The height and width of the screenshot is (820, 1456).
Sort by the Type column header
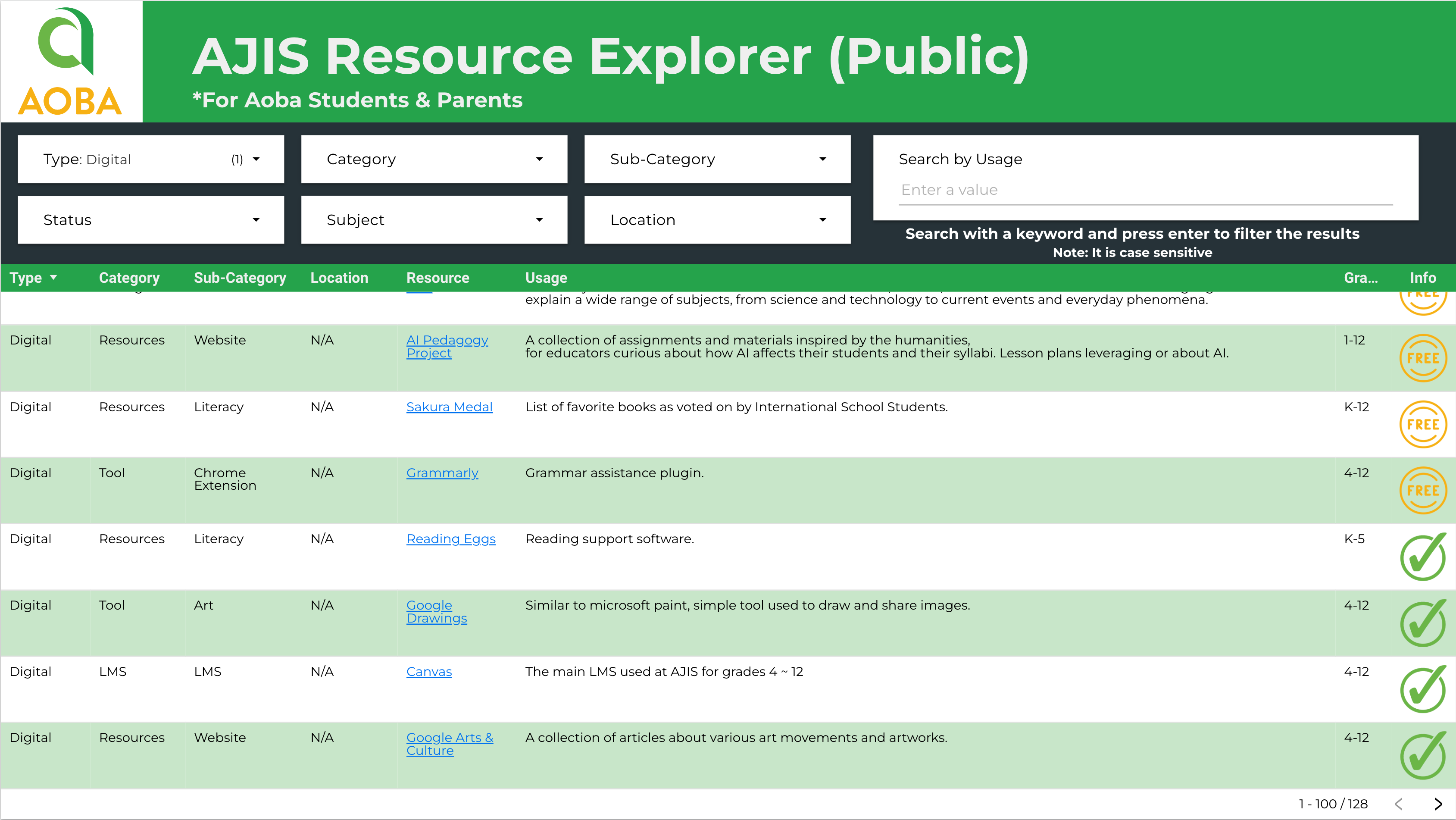tap(26, 278)
